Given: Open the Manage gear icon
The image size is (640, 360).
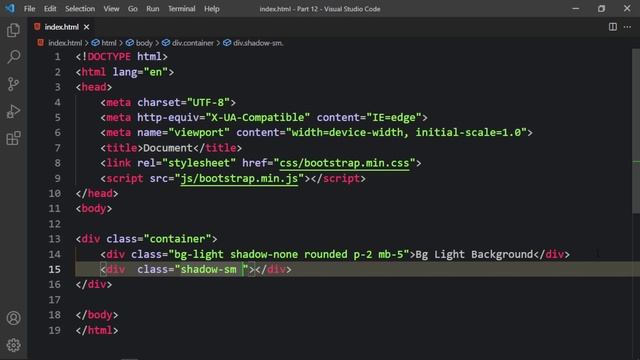Looking at the screenshot, I should (x=13, y=345).
